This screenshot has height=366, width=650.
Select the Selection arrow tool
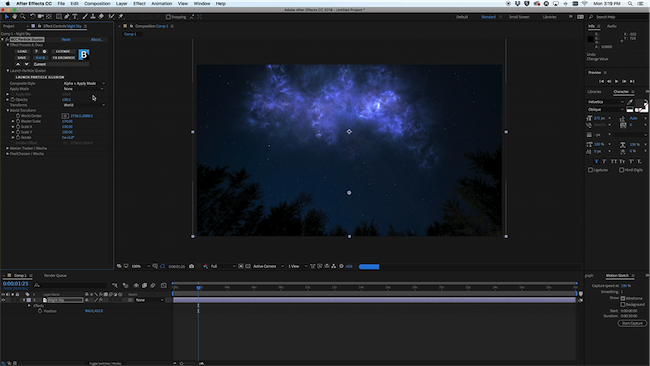click(7, 17)
